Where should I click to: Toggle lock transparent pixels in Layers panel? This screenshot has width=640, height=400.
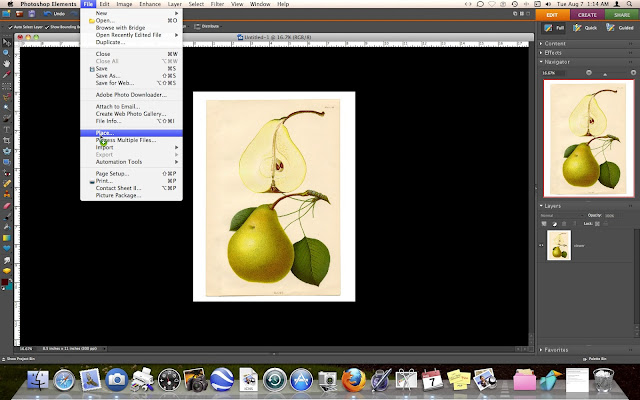[x=597, y=224]
